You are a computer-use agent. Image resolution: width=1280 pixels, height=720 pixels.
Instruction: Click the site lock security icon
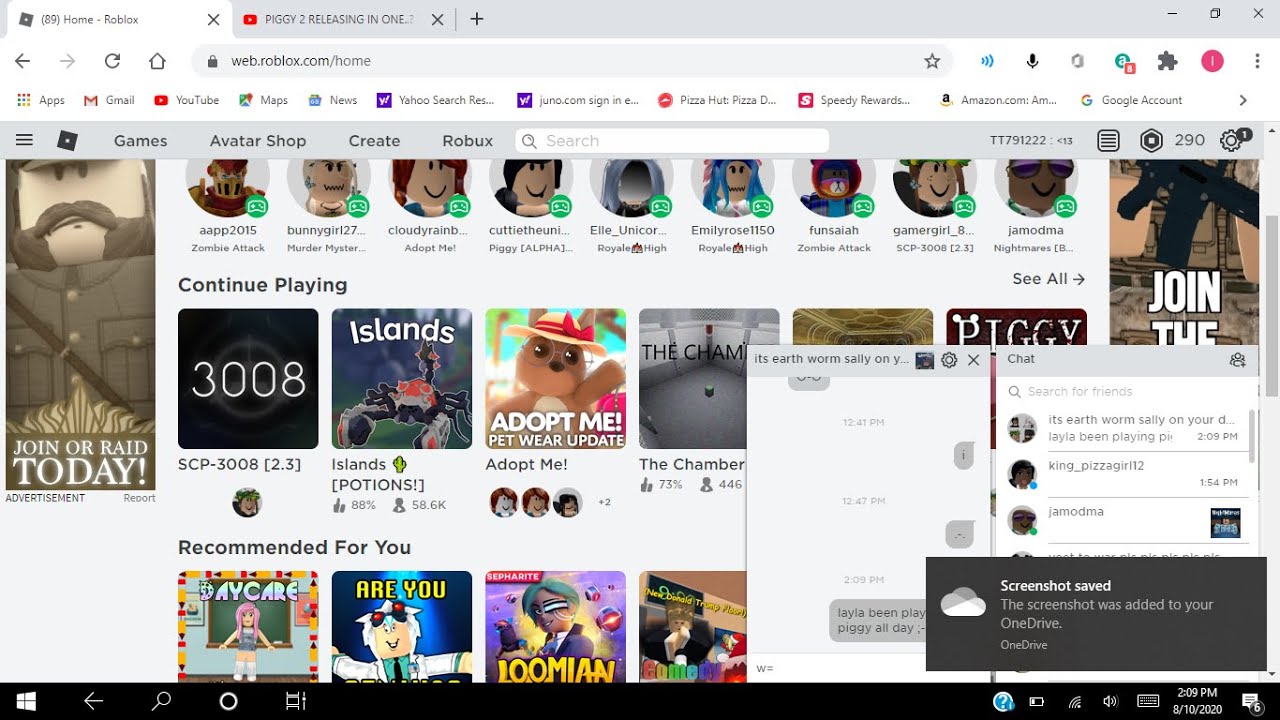[x=212, y=61]
